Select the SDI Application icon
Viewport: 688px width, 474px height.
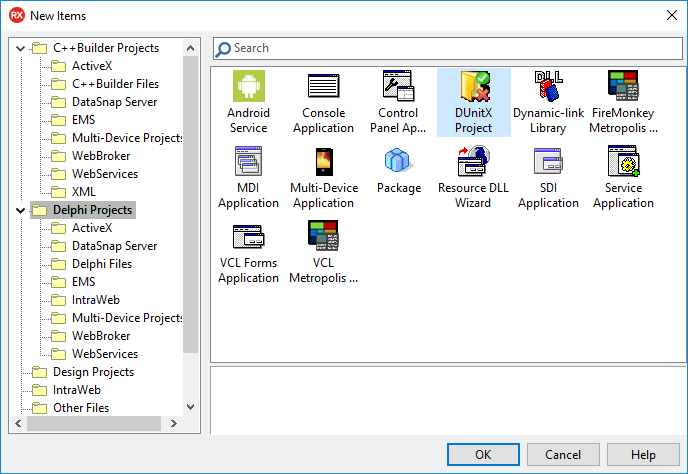[x=548, y=161]
